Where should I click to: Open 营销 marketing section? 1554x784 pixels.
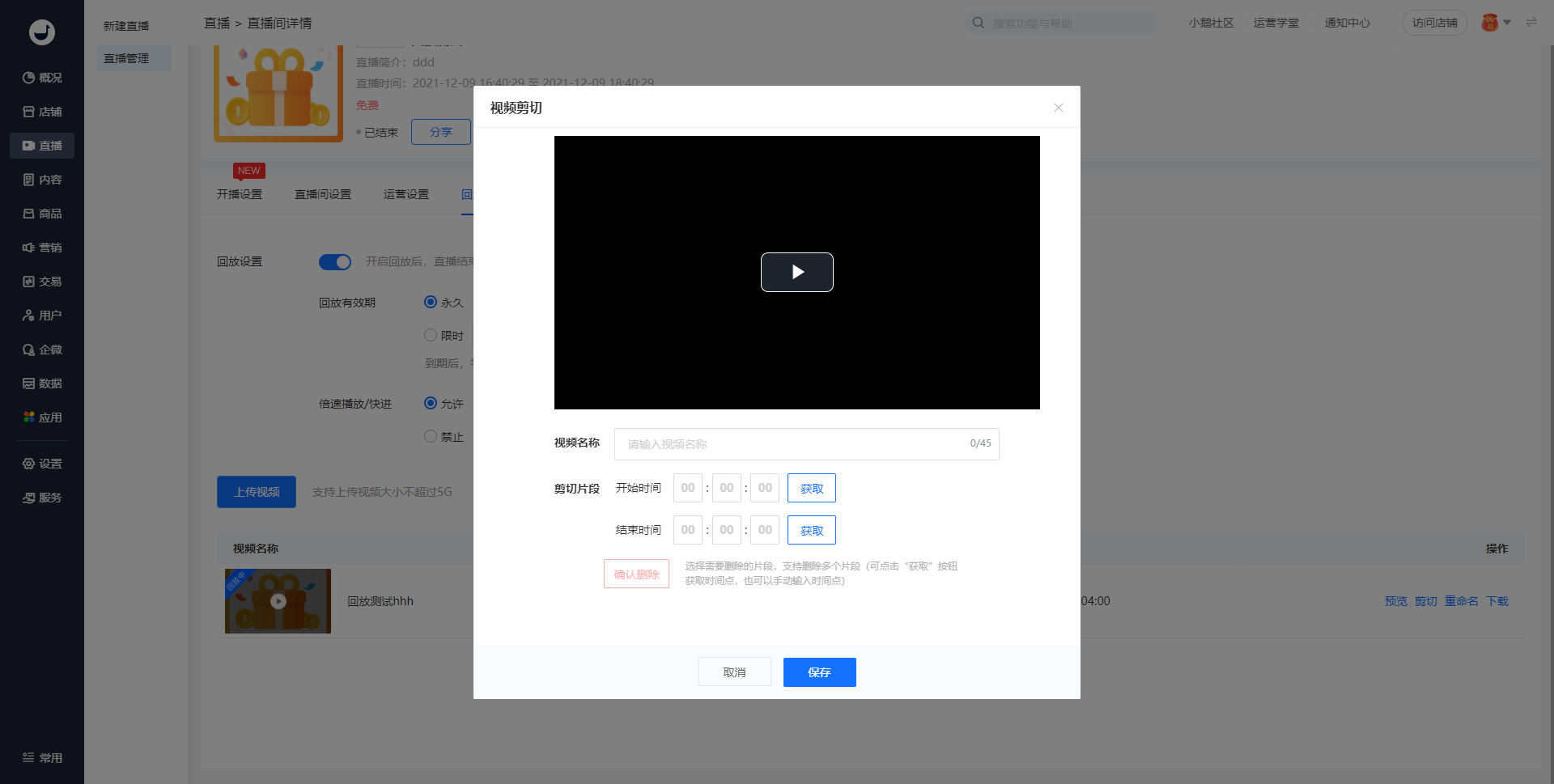pyautogui.click(x=42, y=248)
